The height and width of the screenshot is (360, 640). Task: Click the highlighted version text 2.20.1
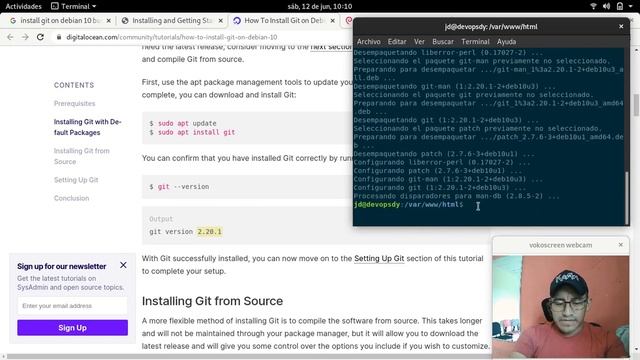click(209, 232)
